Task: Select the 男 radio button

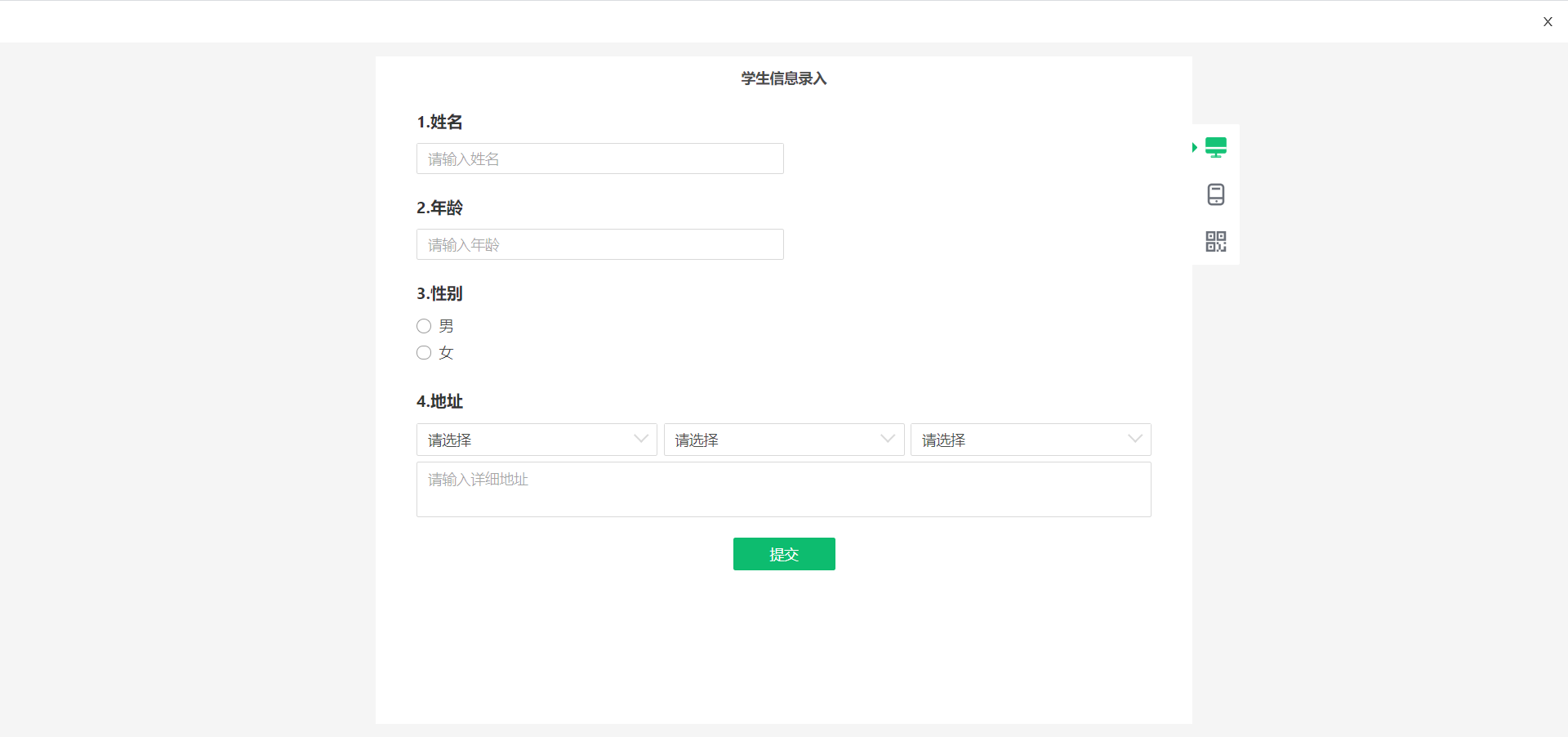Action: (x=424, y=326)
